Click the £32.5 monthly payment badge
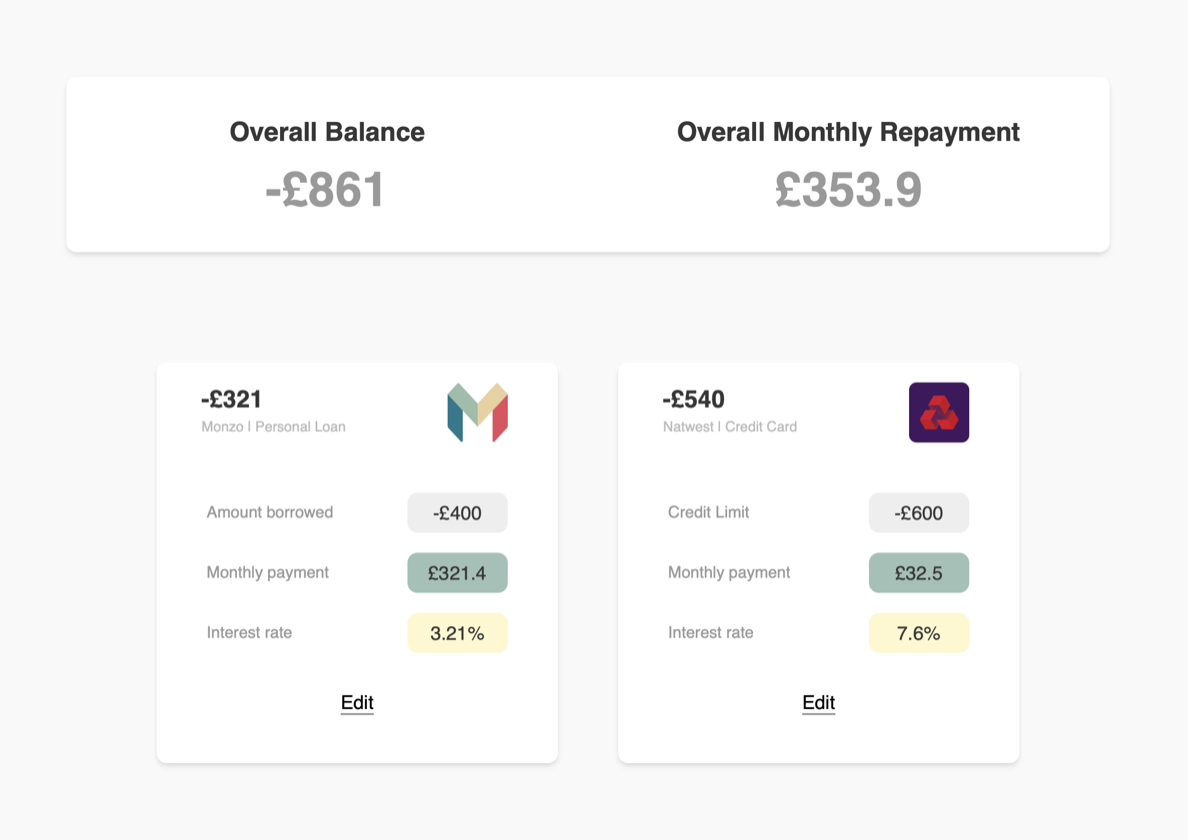1188x840 pixels. [919, 573]
